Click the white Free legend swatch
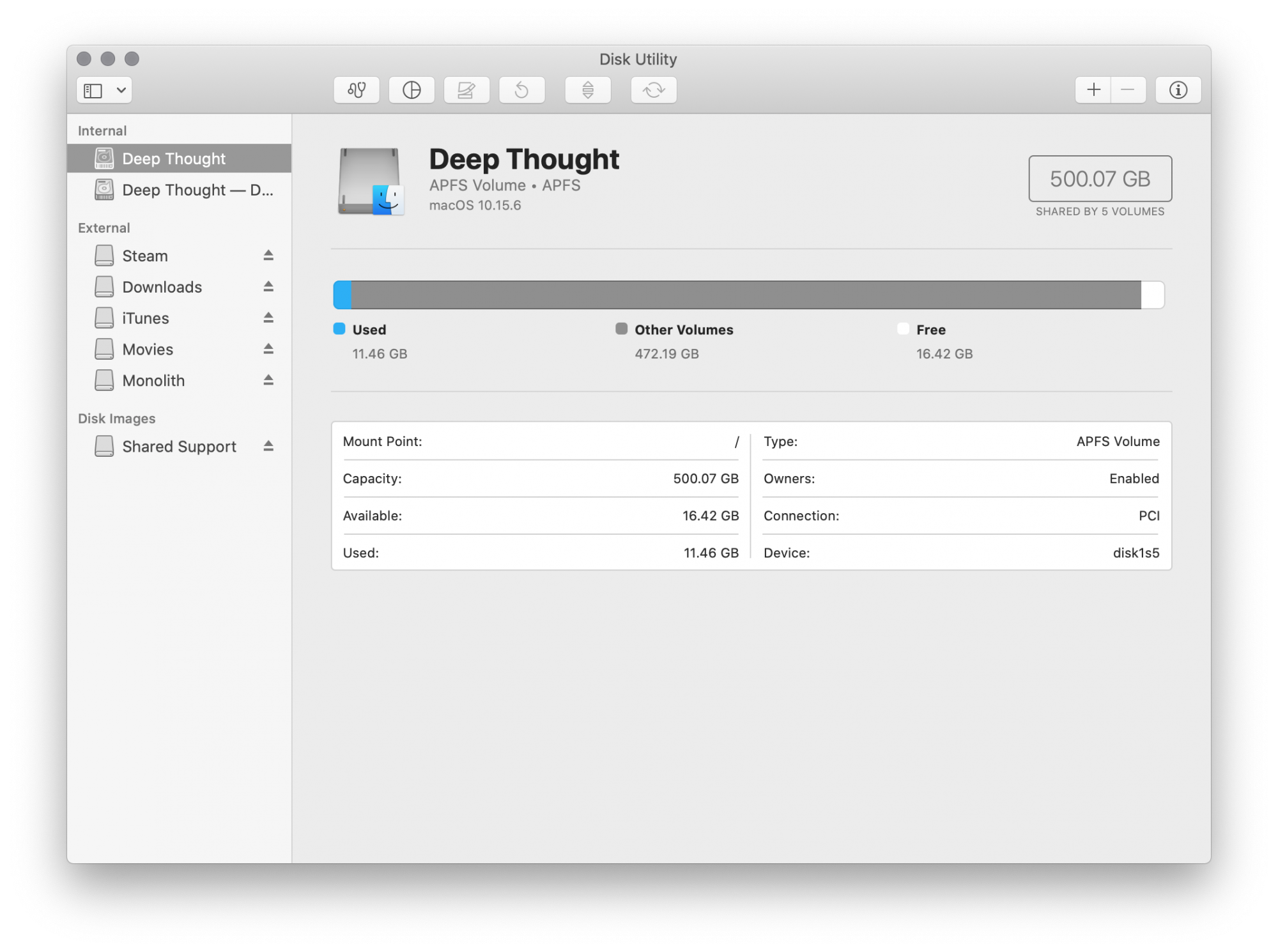This screenshot has height=952, width=1278. [x=903, y=329]
